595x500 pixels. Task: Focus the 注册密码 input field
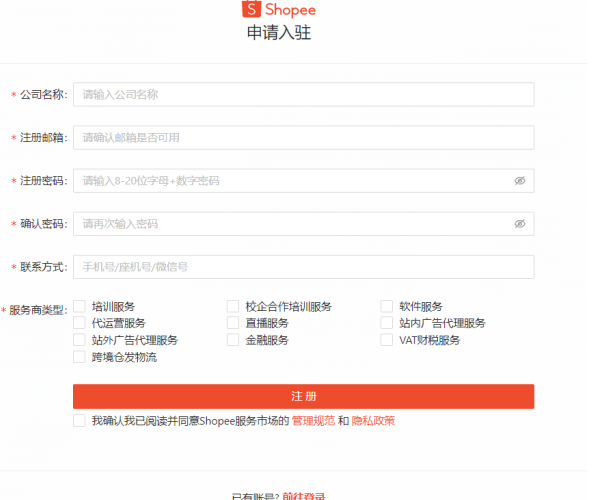[x=304, y=181]
